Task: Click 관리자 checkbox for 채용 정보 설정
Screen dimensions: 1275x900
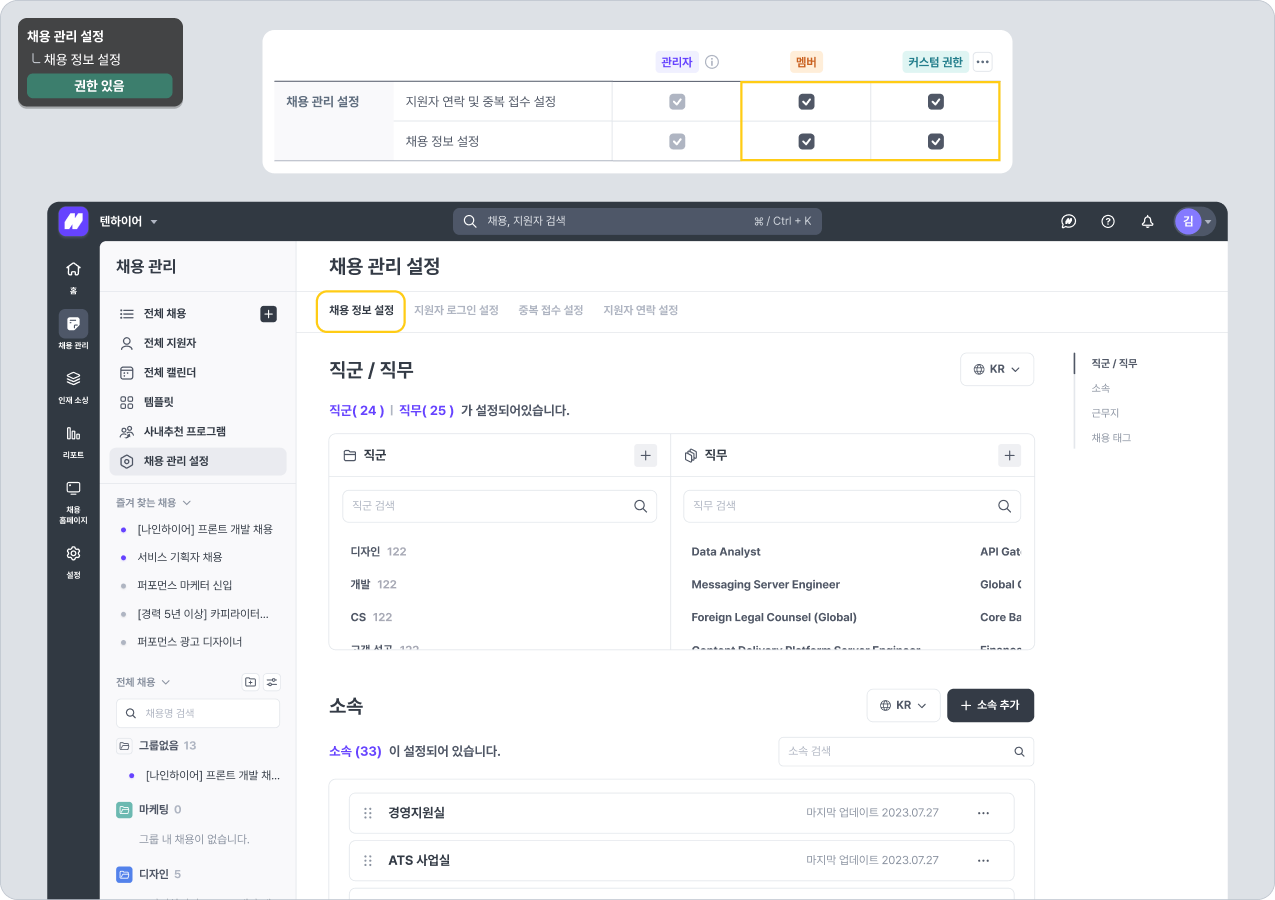Action: tap(677, 141)
